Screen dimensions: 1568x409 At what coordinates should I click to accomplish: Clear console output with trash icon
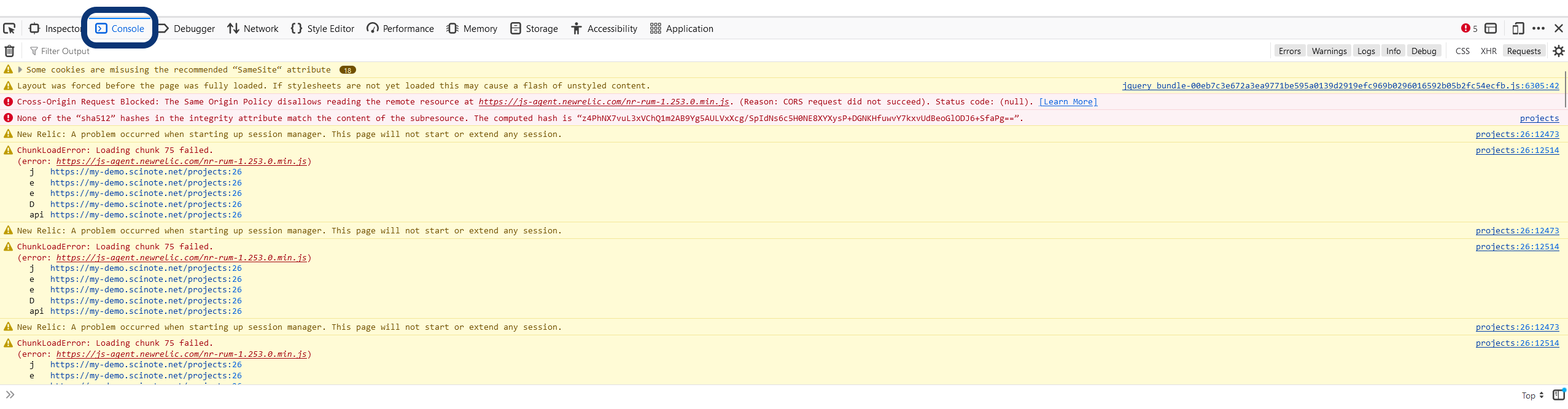(9, 51)
